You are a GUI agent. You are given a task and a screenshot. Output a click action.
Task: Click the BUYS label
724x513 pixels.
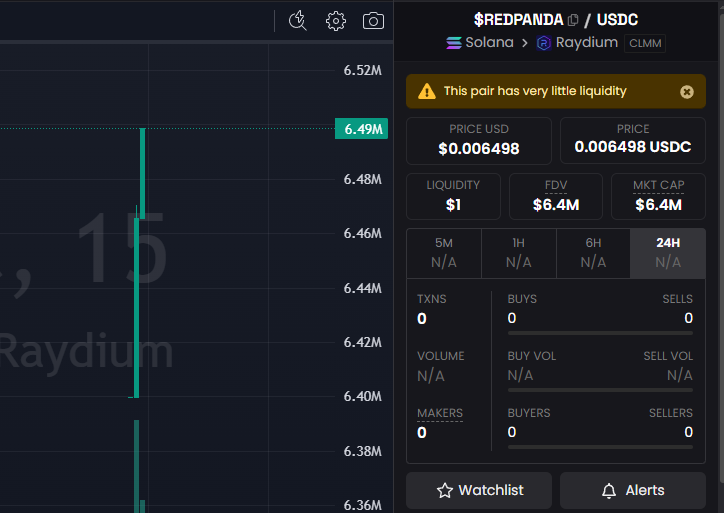coord(522,299)
